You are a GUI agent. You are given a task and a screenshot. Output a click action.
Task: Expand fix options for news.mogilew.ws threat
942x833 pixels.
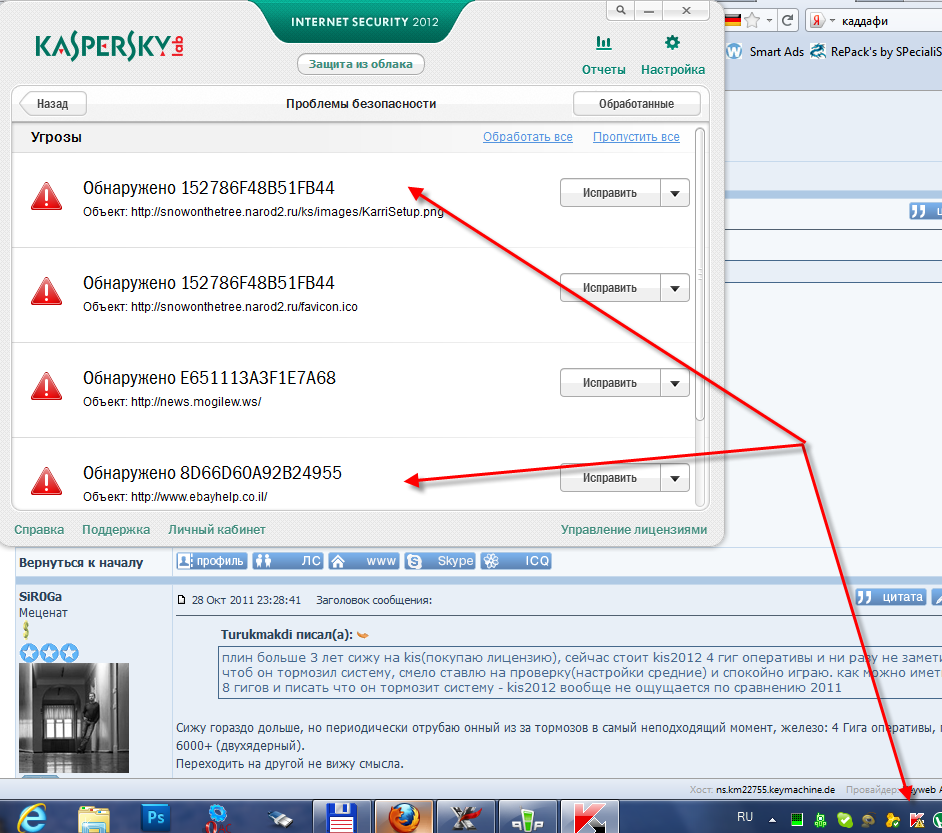pos(676,383)
